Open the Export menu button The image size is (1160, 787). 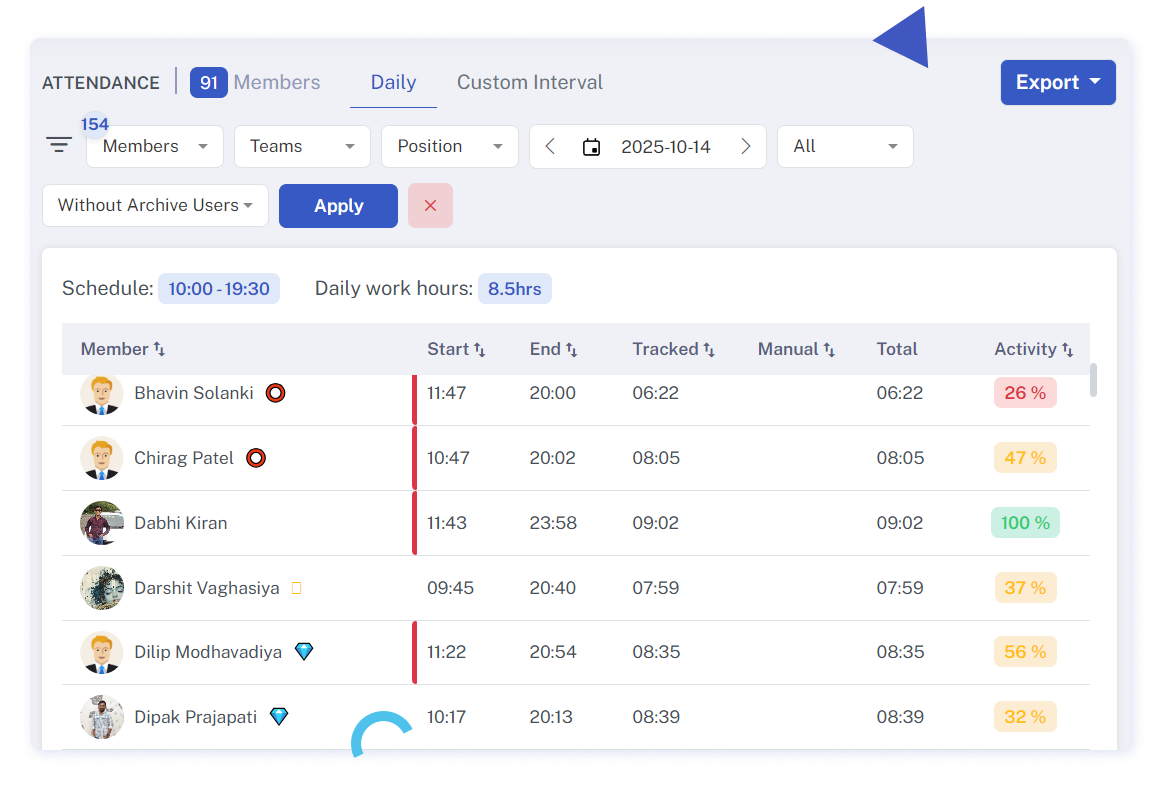click(x=1058, y=82)
